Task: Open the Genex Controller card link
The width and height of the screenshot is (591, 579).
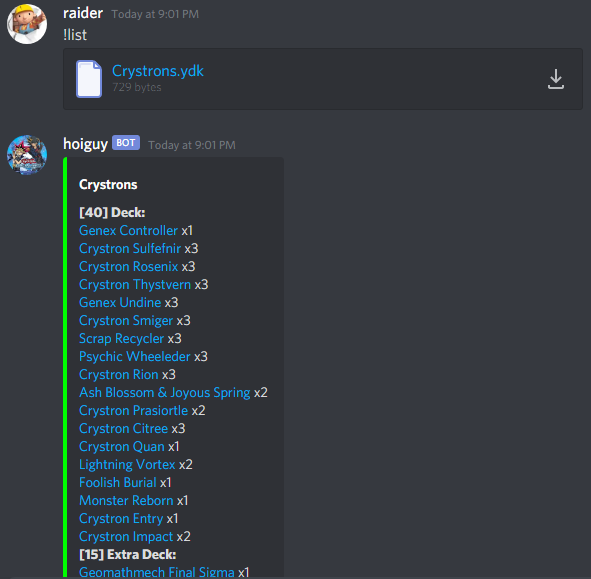Action: tap(128, 230)
